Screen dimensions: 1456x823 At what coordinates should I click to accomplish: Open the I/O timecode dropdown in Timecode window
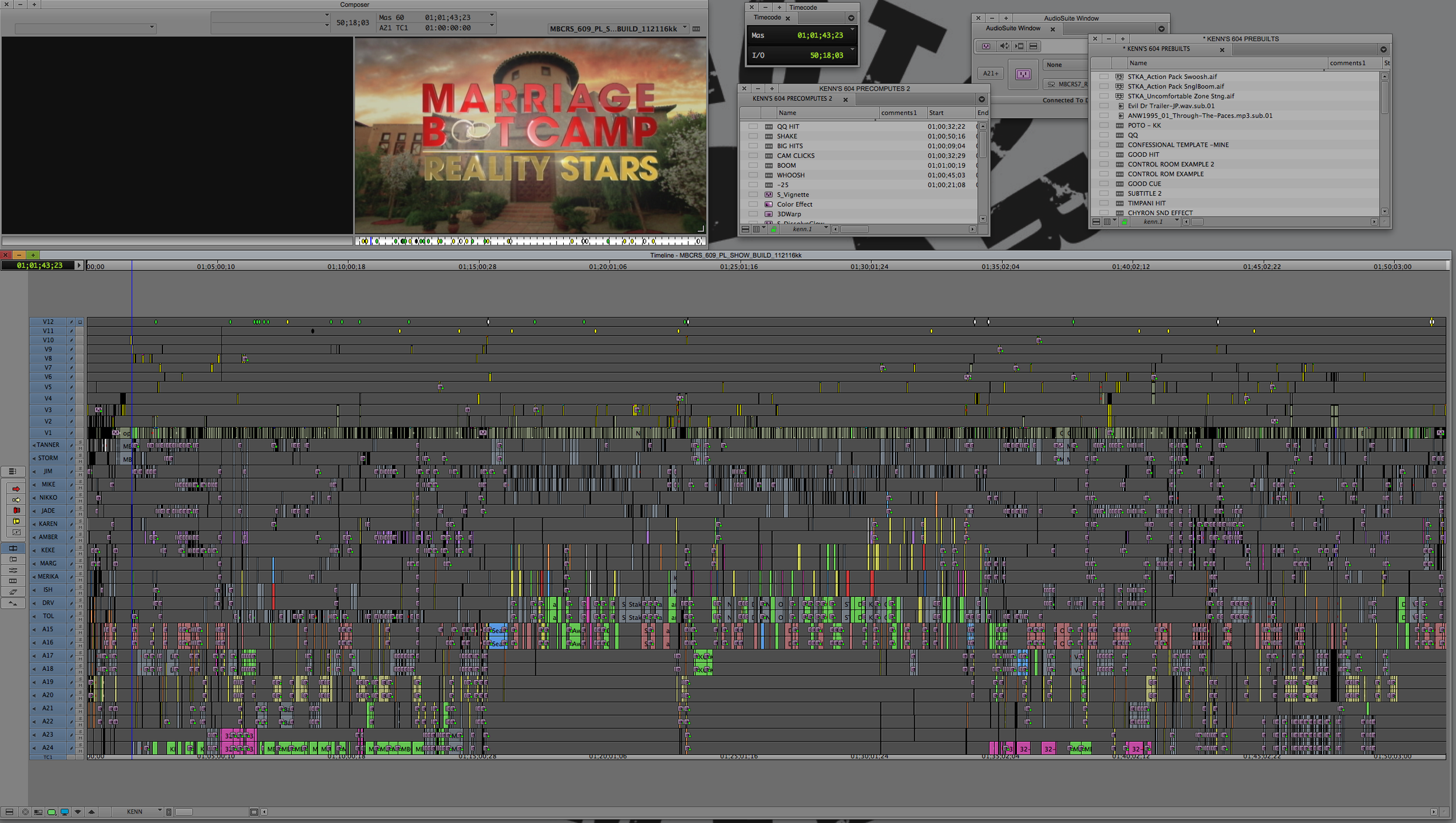pos(852,50)
